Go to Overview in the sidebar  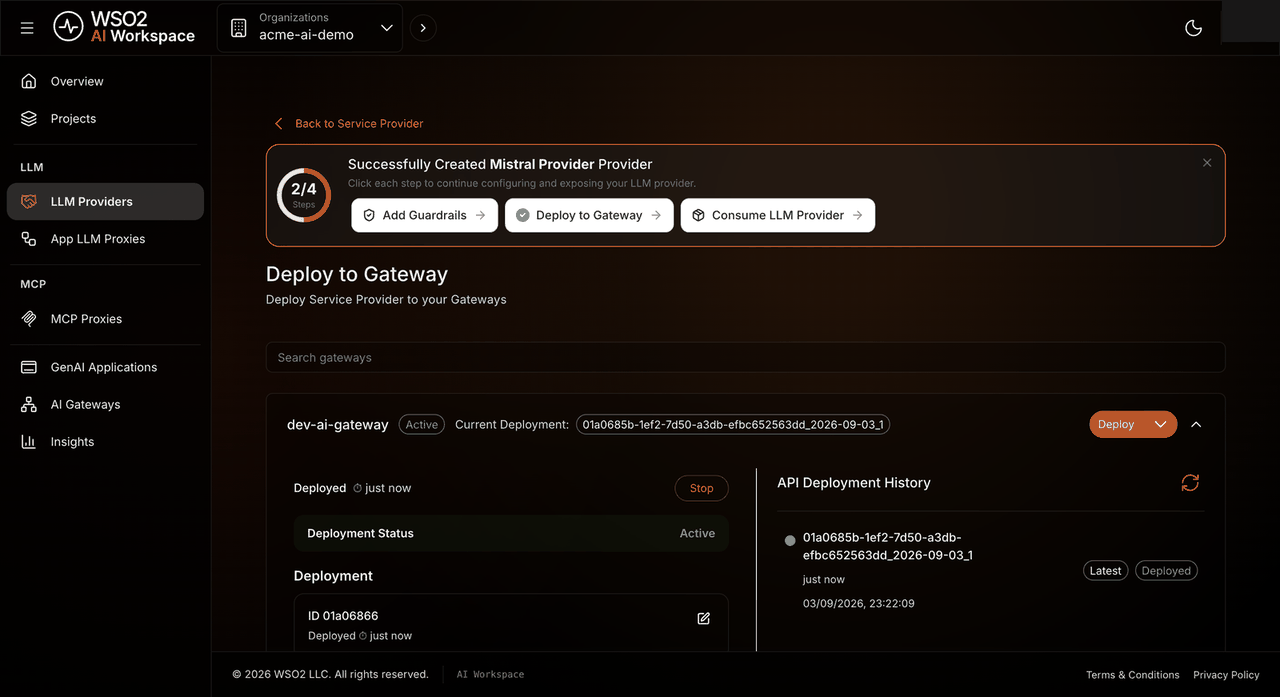pos(105,81)
